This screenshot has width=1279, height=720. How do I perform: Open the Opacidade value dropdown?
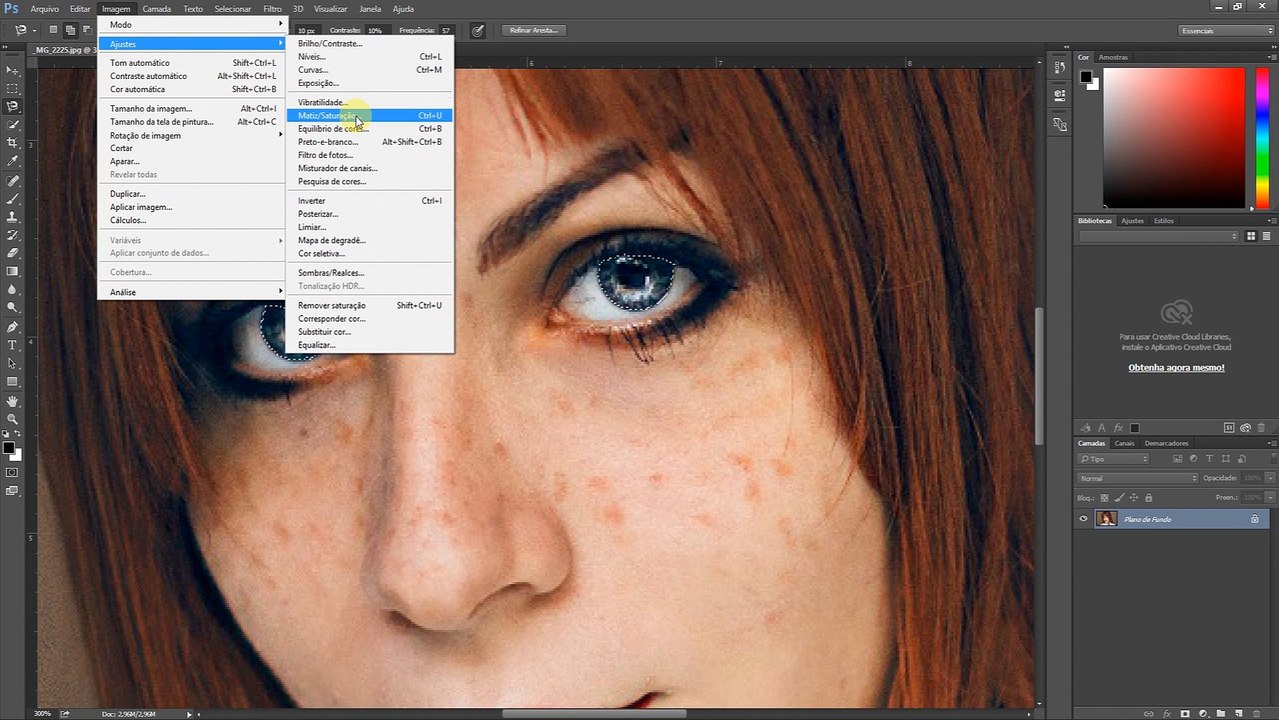click(1270, 478)
